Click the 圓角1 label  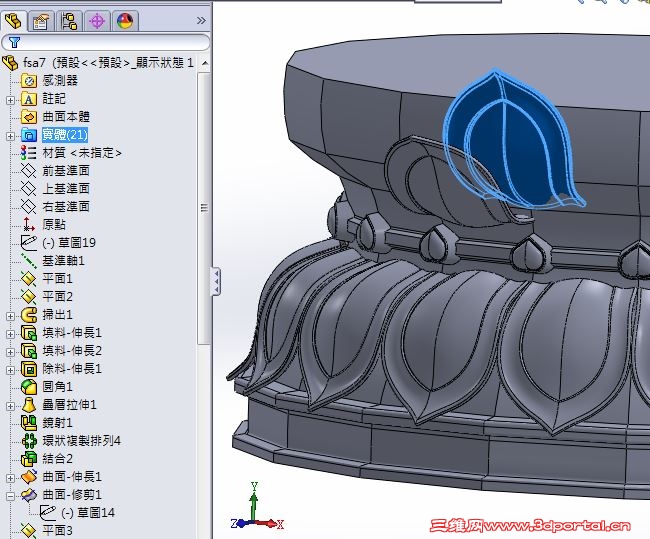point(57,387)
